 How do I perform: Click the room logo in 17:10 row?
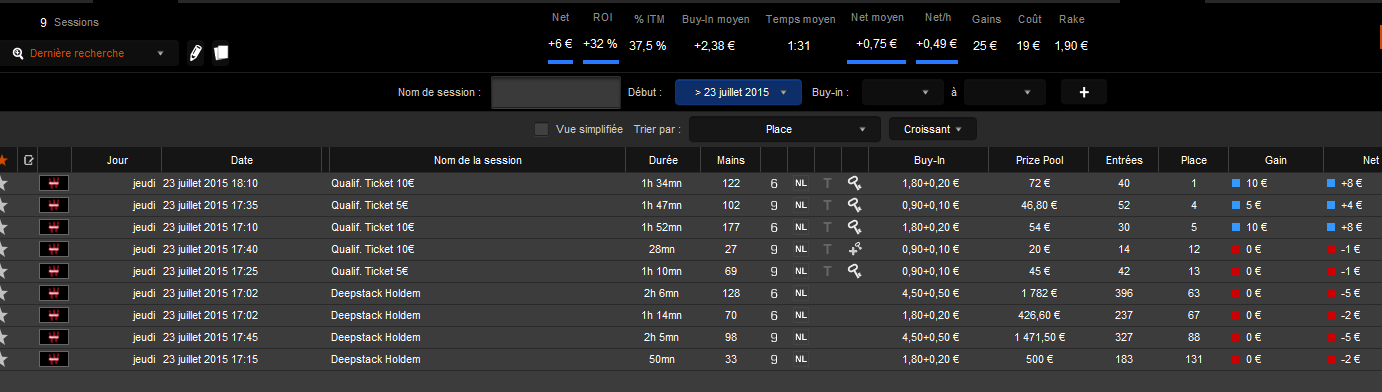[x=54, y=227]
